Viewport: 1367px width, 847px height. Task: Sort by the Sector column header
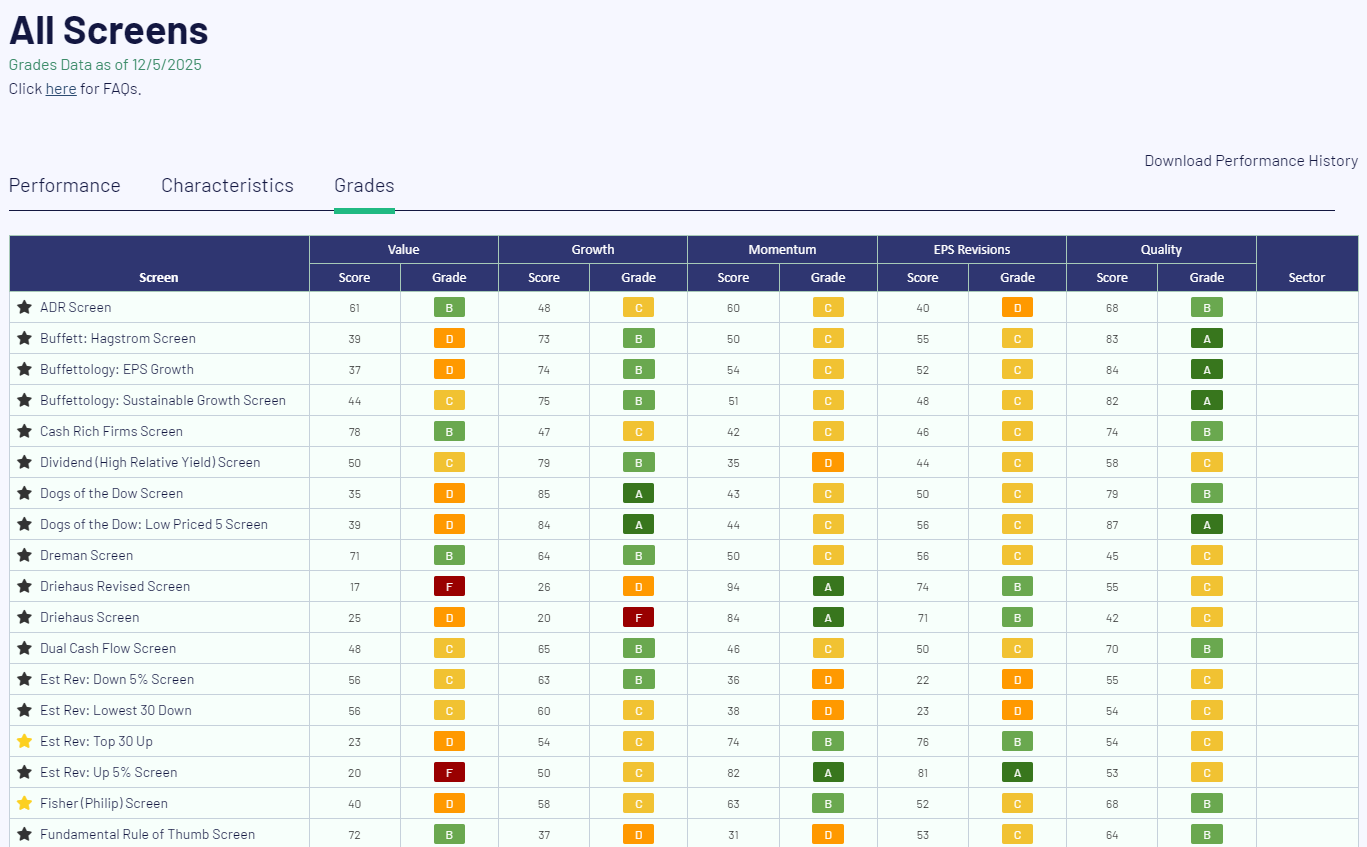(x=1306, y=278)
